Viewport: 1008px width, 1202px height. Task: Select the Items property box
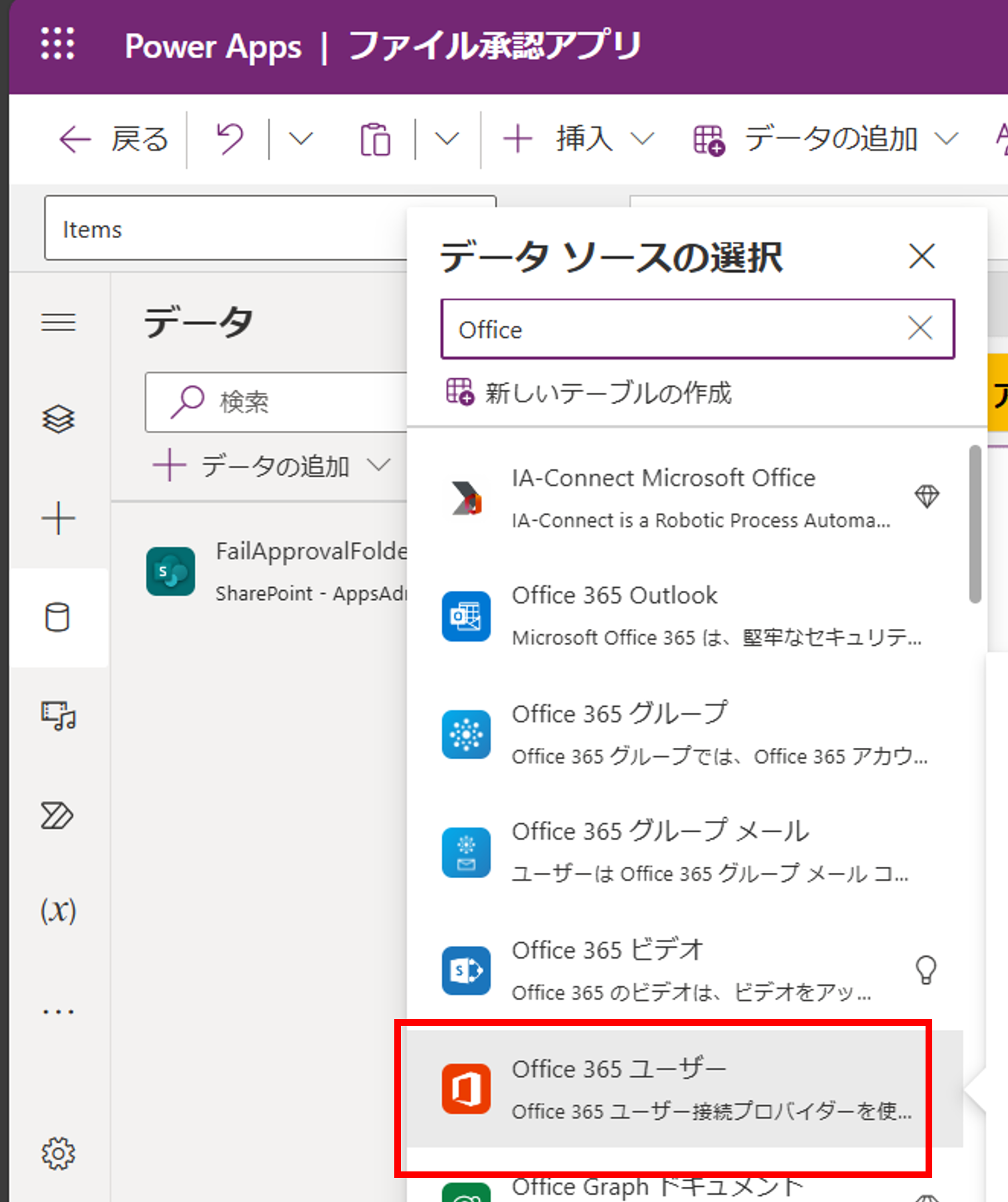226,229
